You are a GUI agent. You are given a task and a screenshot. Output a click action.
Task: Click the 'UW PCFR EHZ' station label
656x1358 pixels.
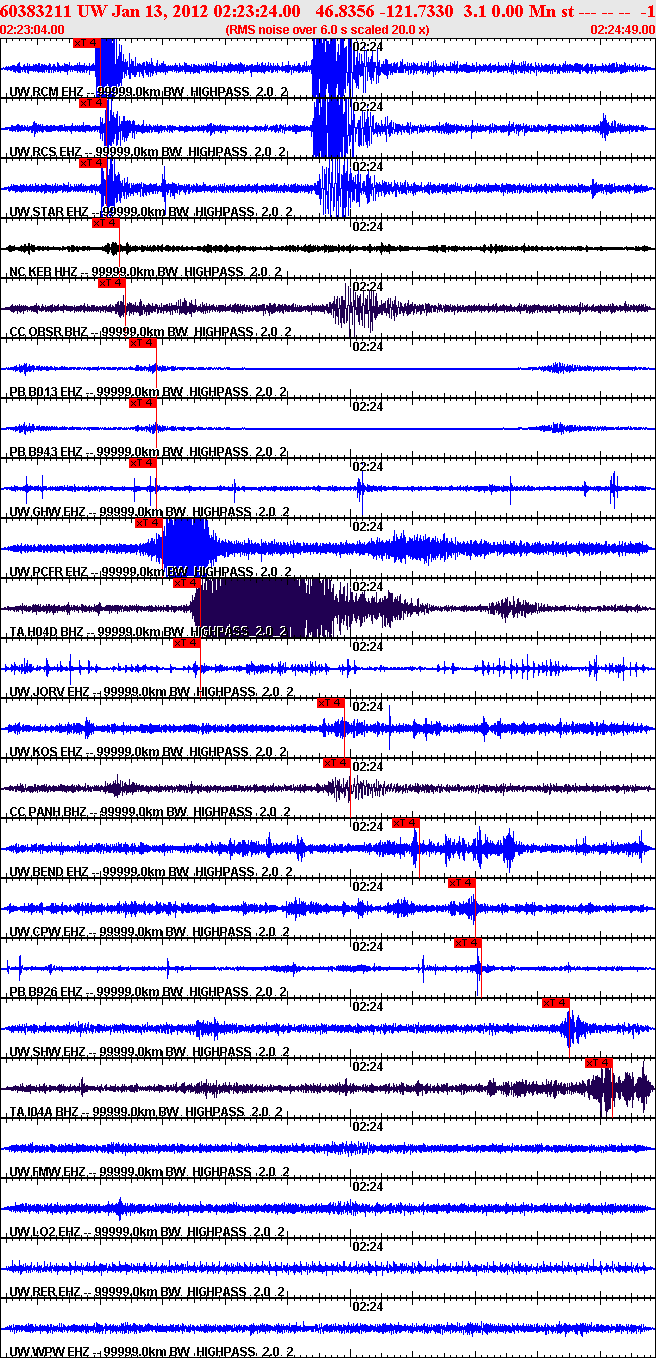click(x=50, y=572)
